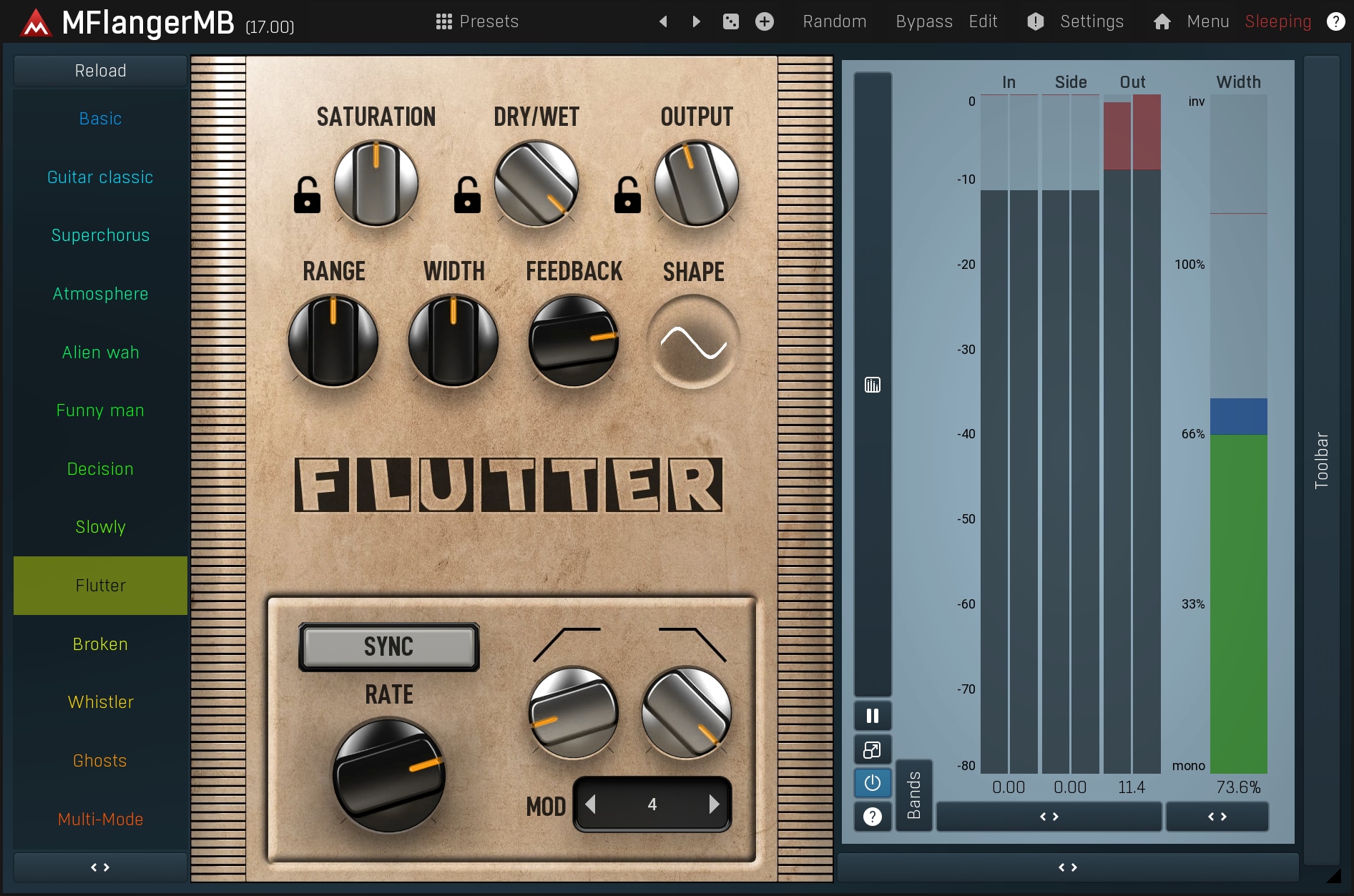Click the Bypass button
The width and height of the screenshot is (1354, 896).
click(x=923, y=21)
